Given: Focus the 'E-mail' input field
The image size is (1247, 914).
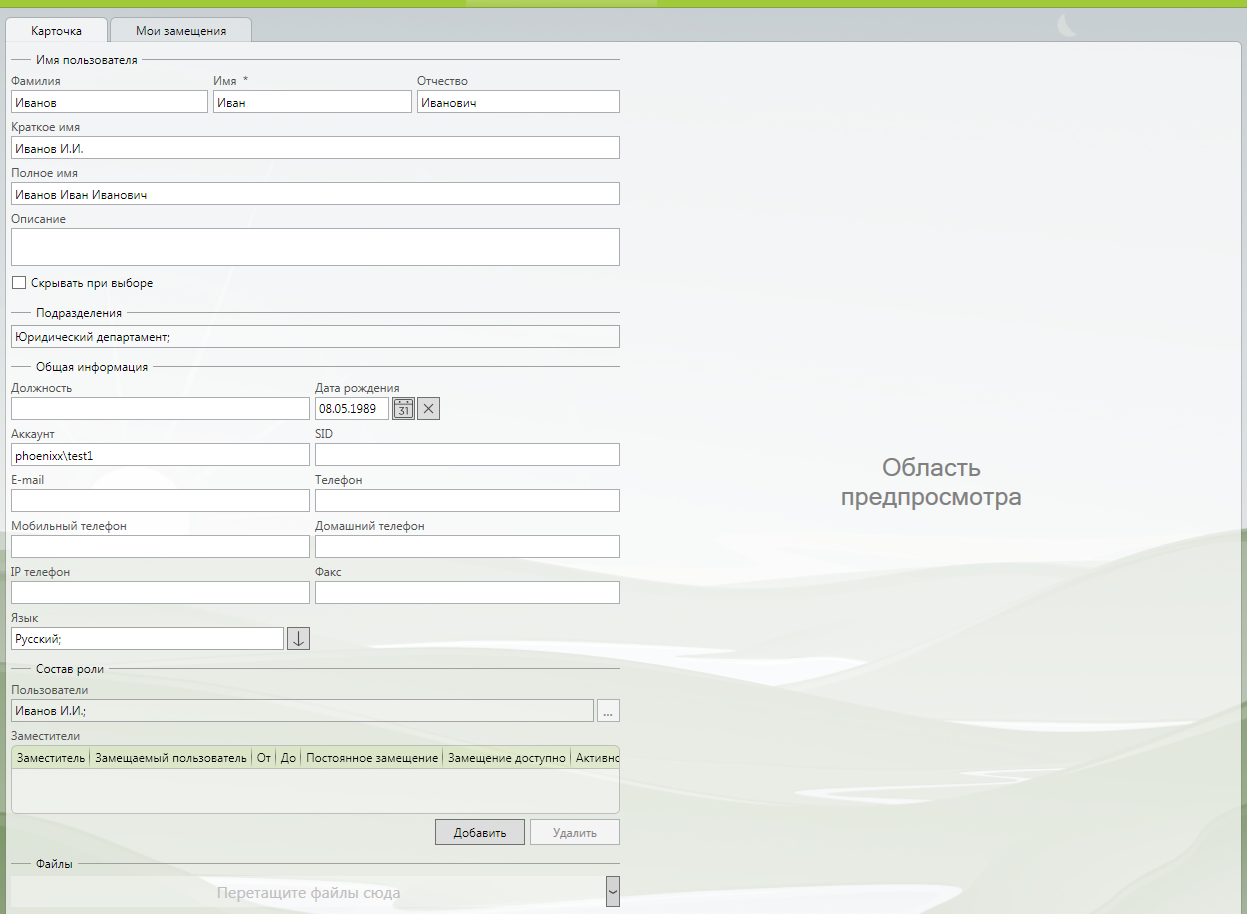Looking at the screenshot, I should tap(160, 500).
